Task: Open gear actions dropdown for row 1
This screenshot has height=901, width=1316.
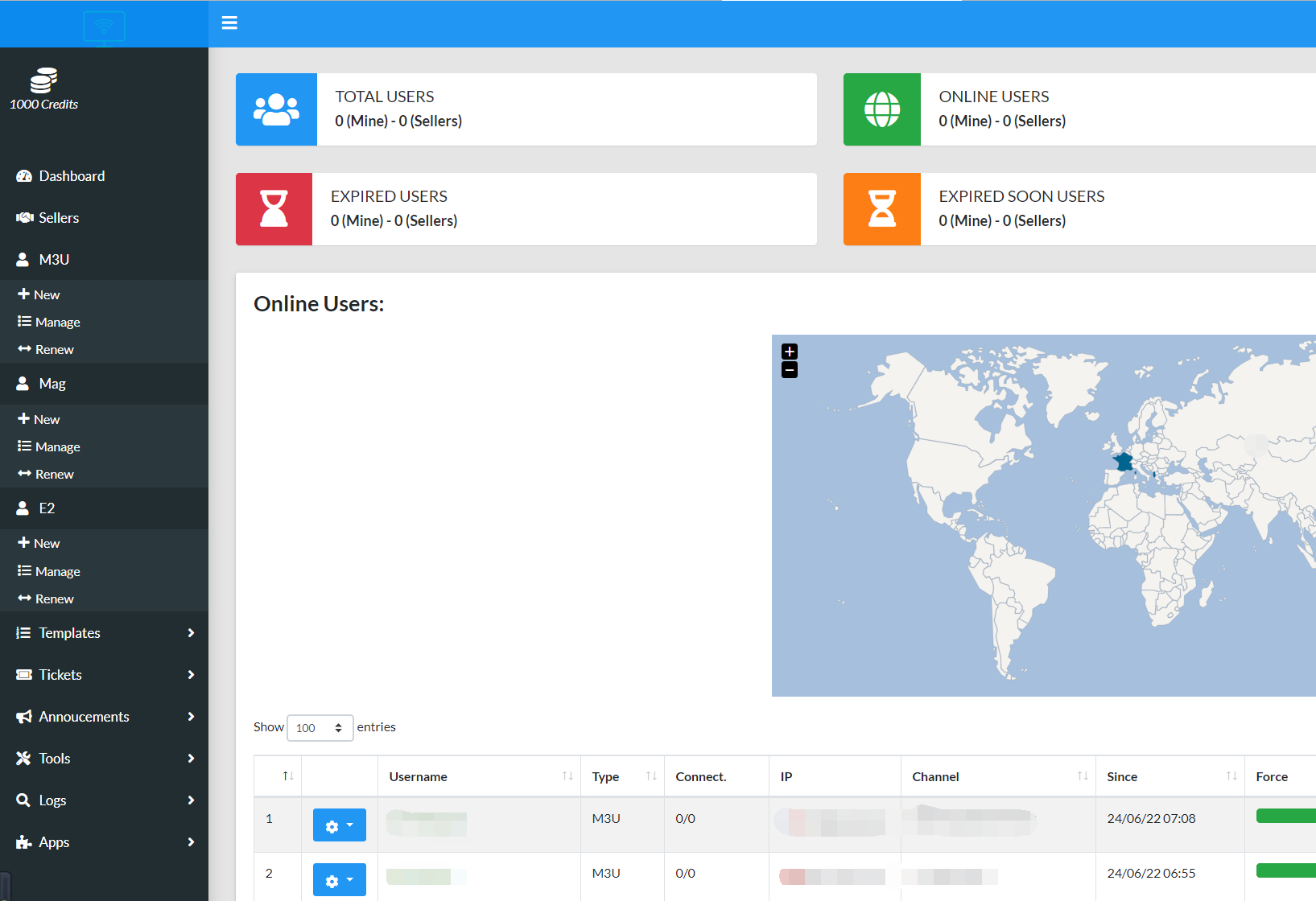Action: (339, 825)
